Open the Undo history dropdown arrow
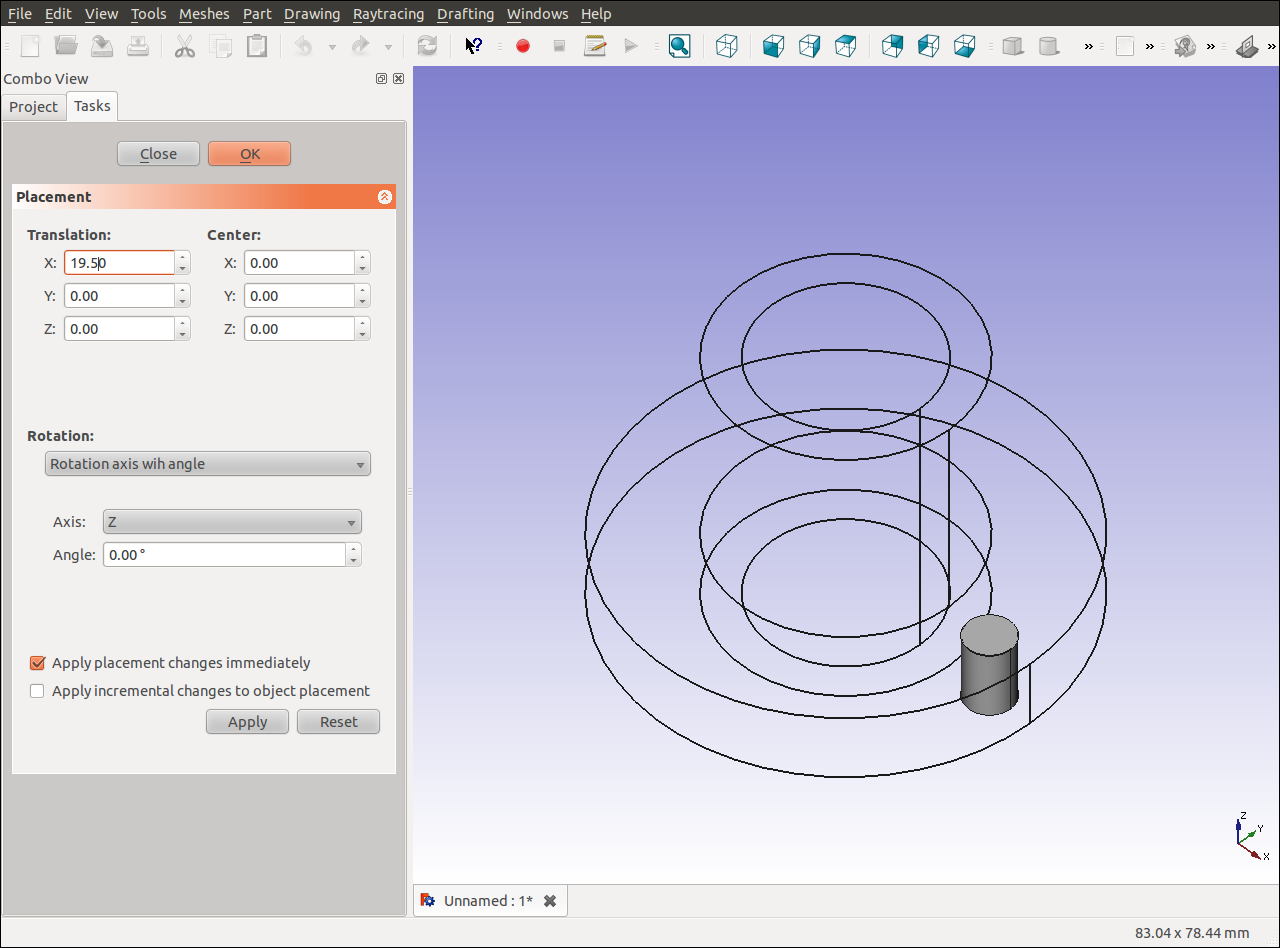The height and width of the screenshot is (948, 1280). [x=332, y=46]
